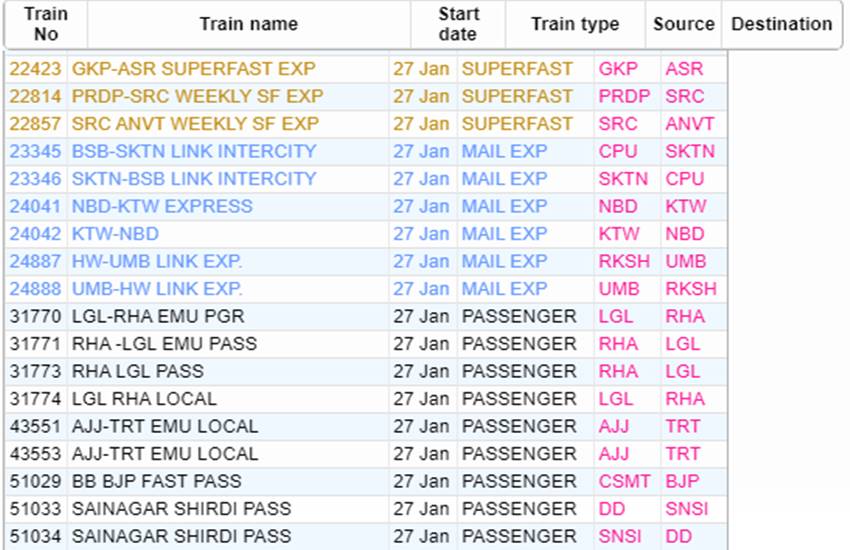
Task: Open PRDP-SRC WEEKLY SF EXP row
Action: 197,97
